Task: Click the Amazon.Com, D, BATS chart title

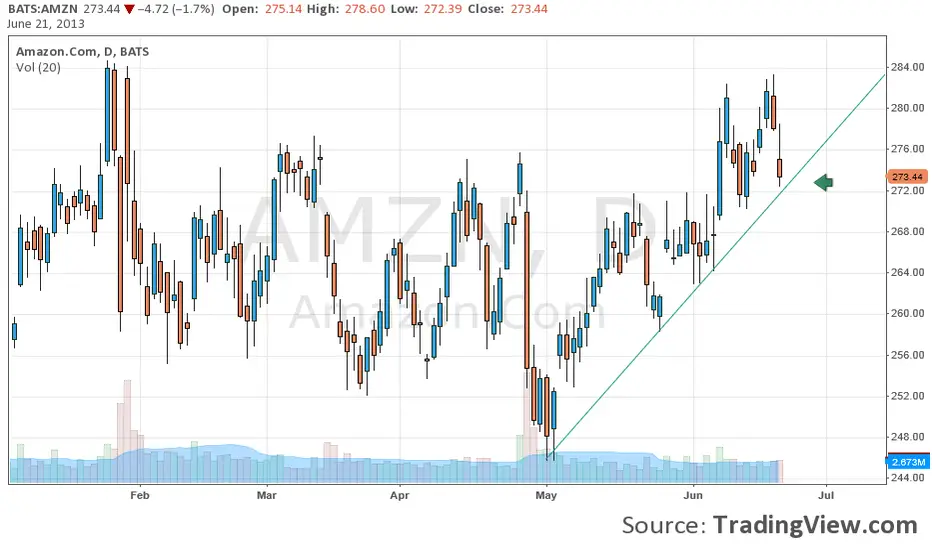Action: point(82,52)
